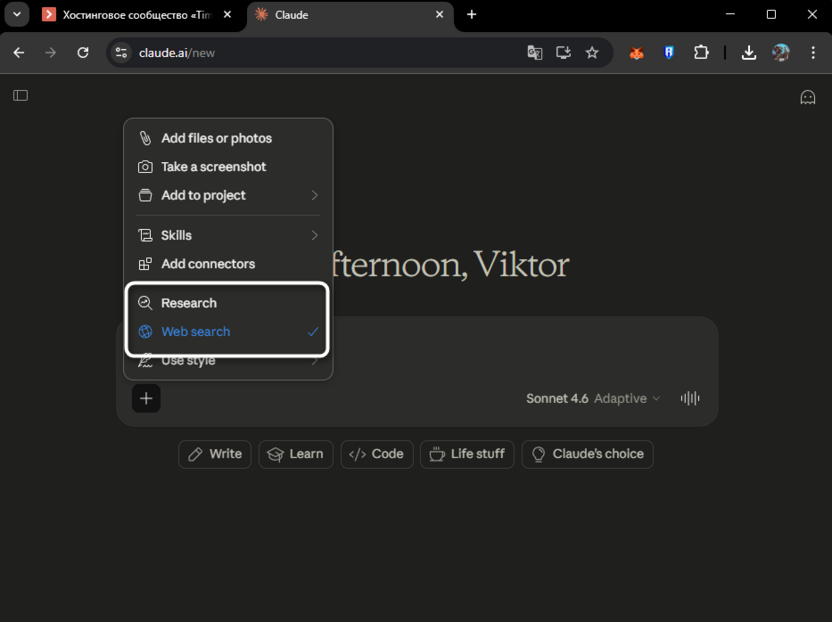Image resolution: width=832 pixels, height=622 pixels.
Task: Click the forward navigation arrow
Action: 50,53
